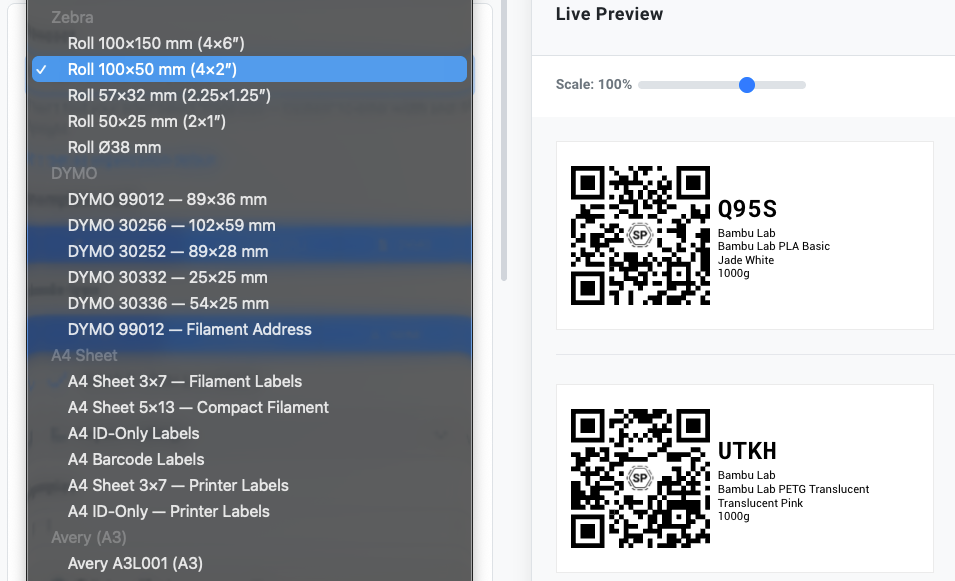Click the left panel vertical scrollbar
Screen dimensions: 955x581
pos(504,140)
